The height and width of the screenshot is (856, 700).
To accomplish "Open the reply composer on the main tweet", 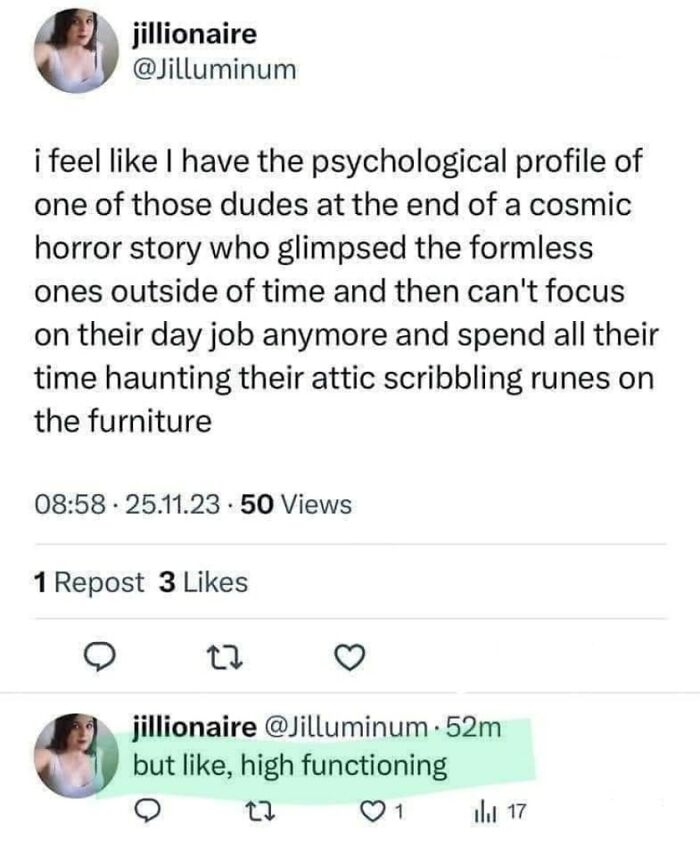I will pyautogui.click(x=97, y=655).
